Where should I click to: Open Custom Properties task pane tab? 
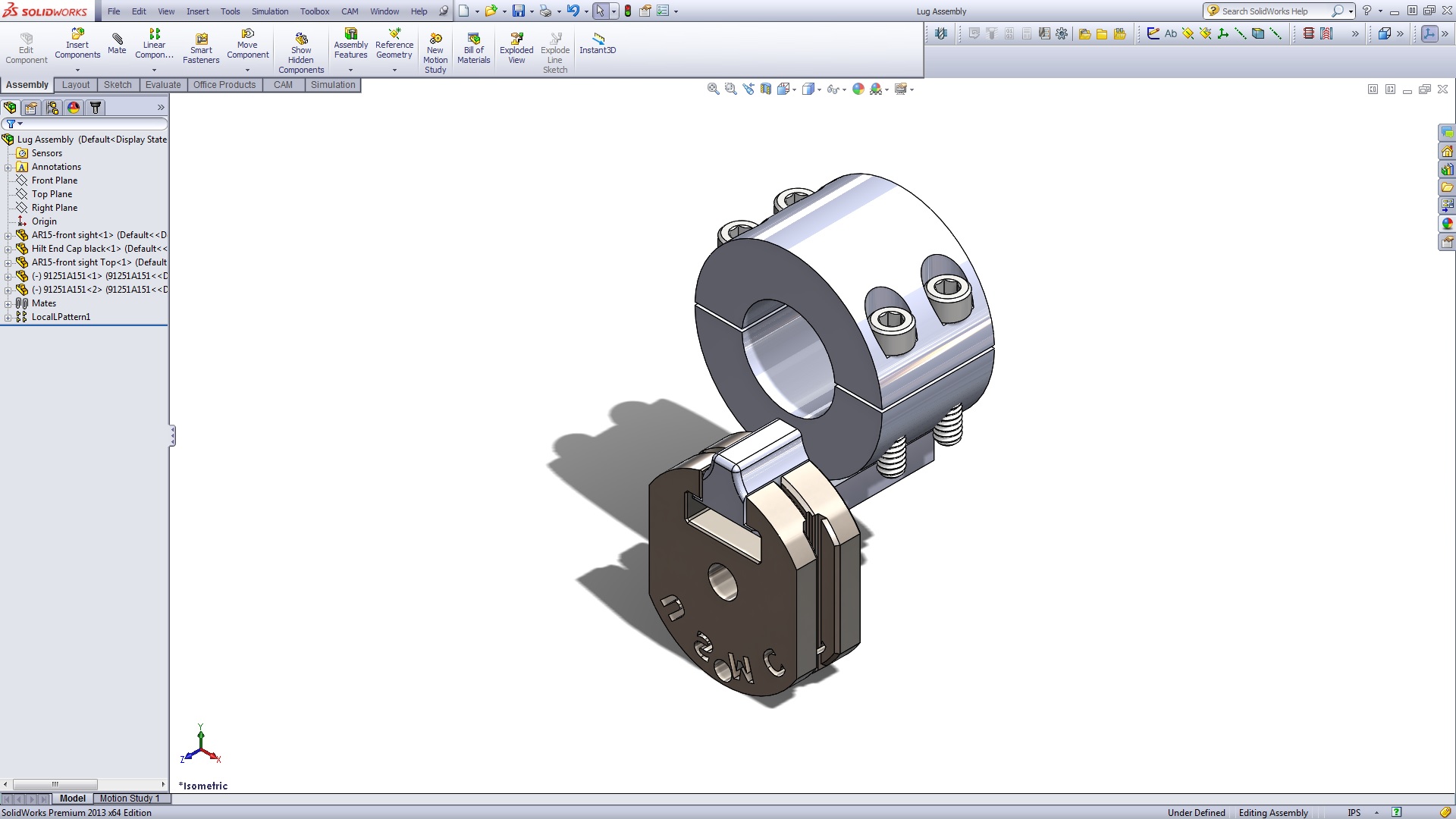(x=1448, y=242)
